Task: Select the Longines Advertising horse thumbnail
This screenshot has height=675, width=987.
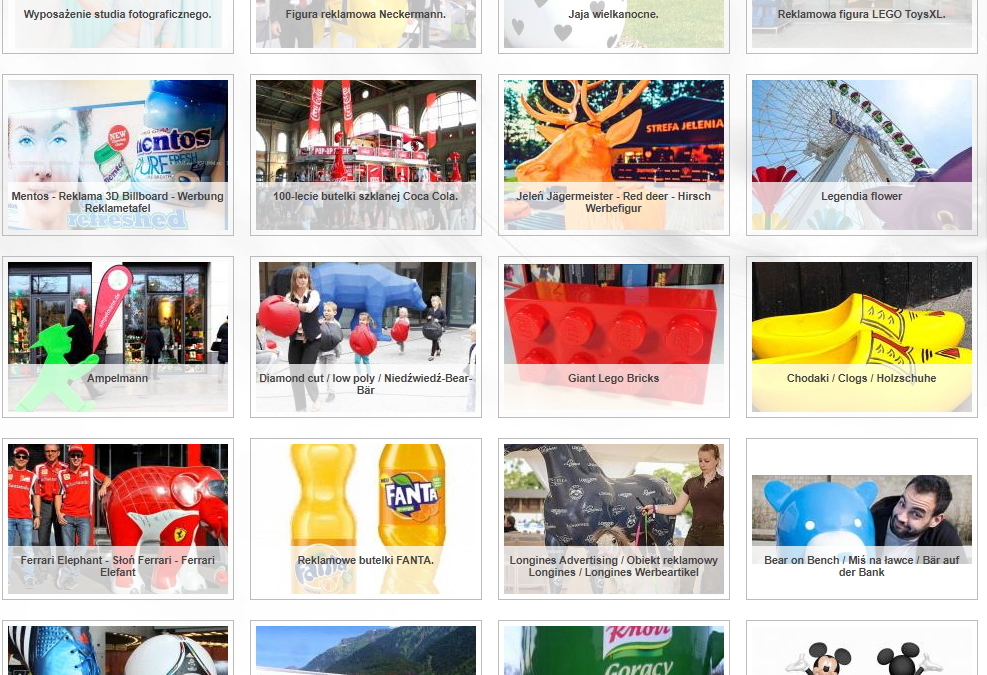Action: point(614,519)
